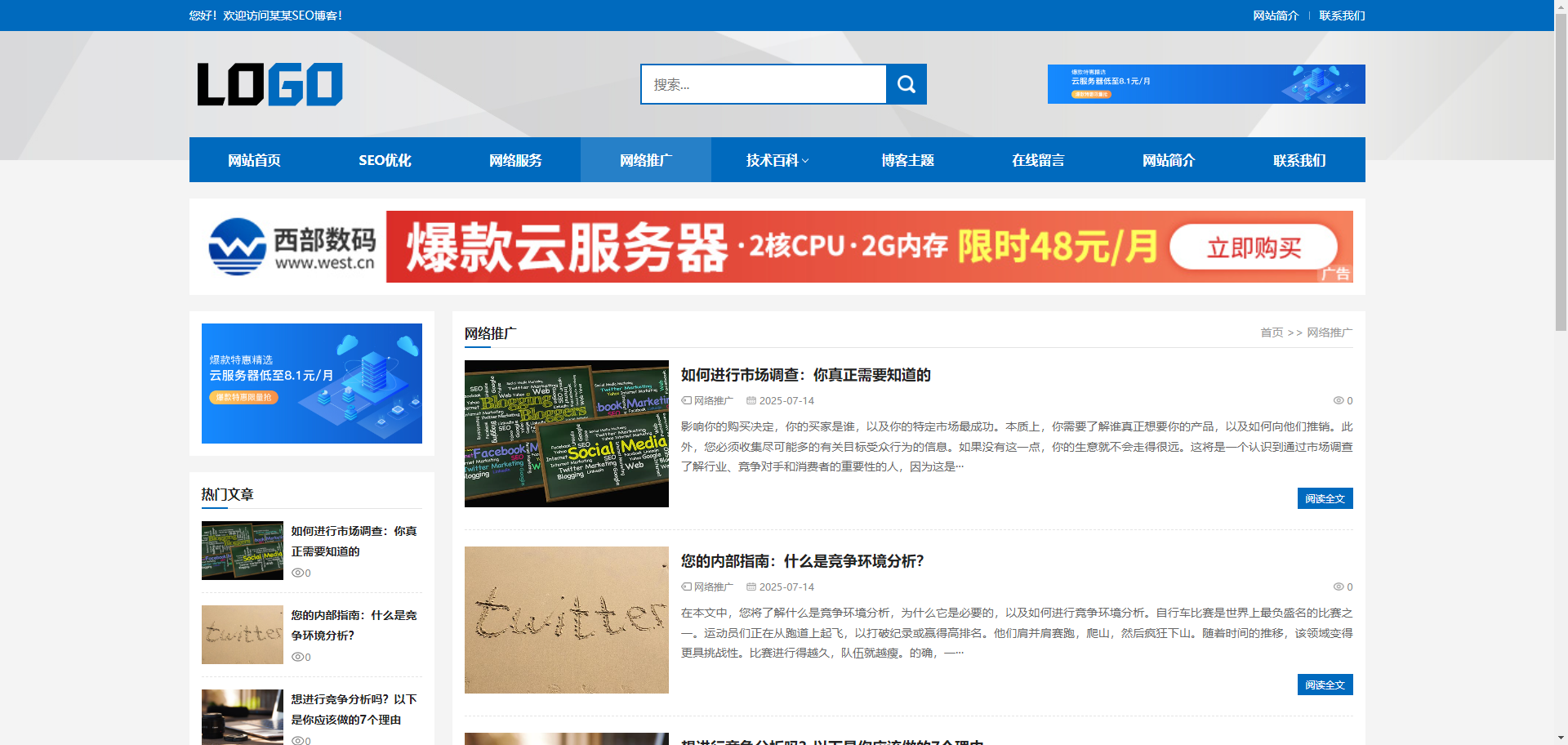1568x745 pixels.
Task: Open hot article 想进行竞争分析吗 in sidebar
Action: tap(354, 709)
